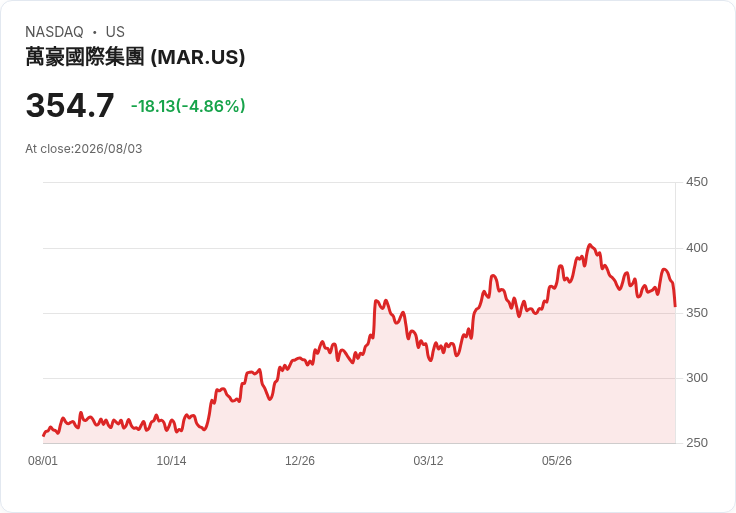Click the 10/14 x-axis date label
Screen dimensions: 736x513
tap(171, 461)
